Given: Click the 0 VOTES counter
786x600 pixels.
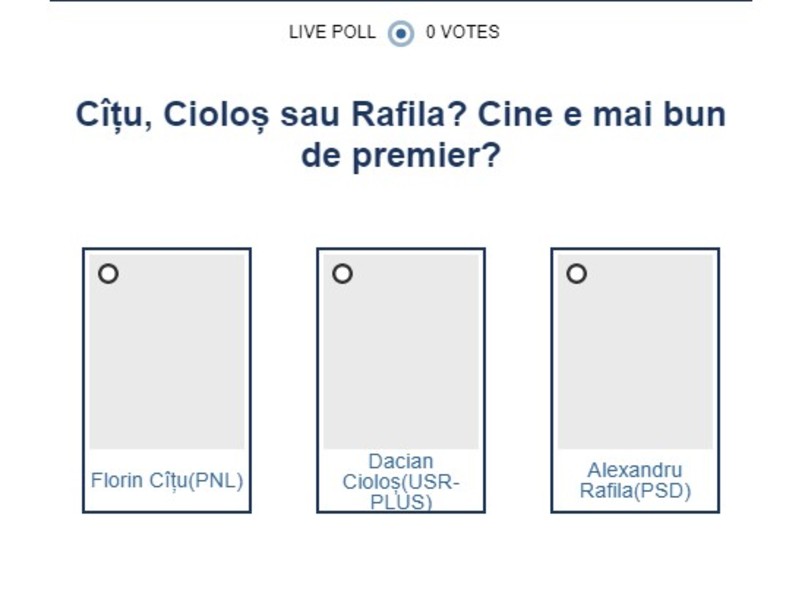Looking at the screenshot, I should coord(462,32).
